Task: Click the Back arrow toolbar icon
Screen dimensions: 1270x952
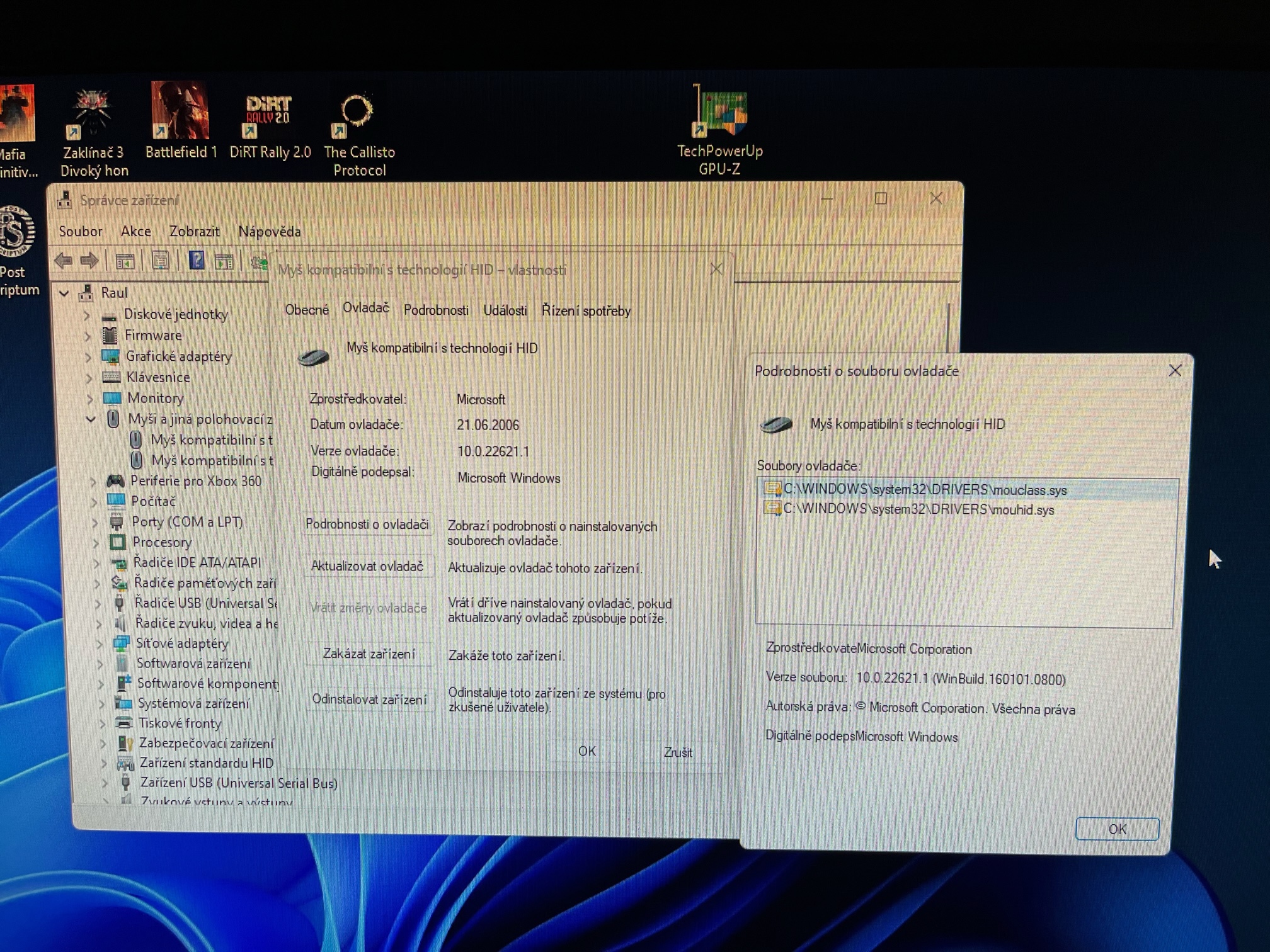Action: point(64,261)
